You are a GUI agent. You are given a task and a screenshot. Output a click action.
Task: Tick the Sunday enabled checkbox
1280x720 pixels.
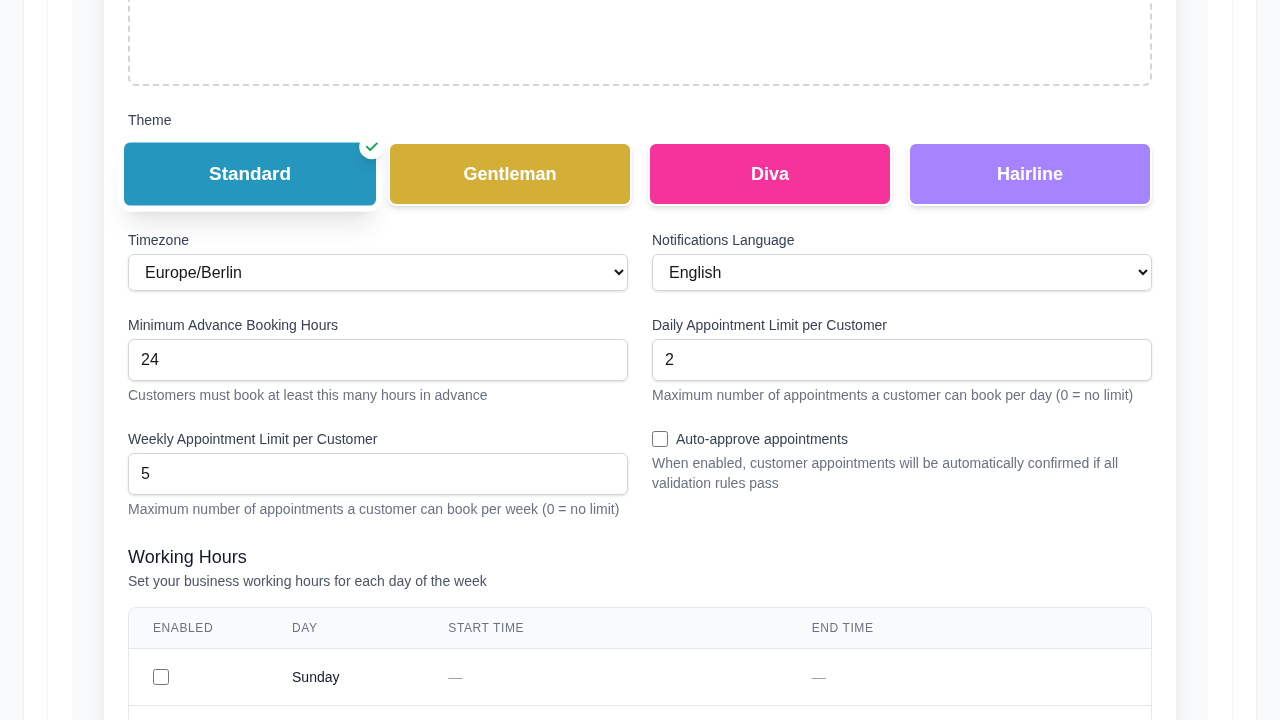pyautogui.click(x=161, y=677)
